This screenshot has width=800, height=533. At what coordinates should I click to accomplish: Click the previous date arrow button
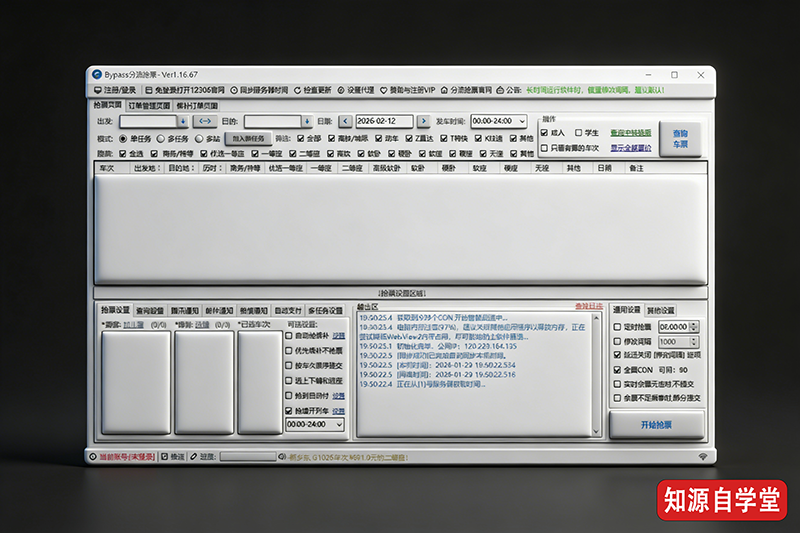pyautogui.click(x=345, y=121)
